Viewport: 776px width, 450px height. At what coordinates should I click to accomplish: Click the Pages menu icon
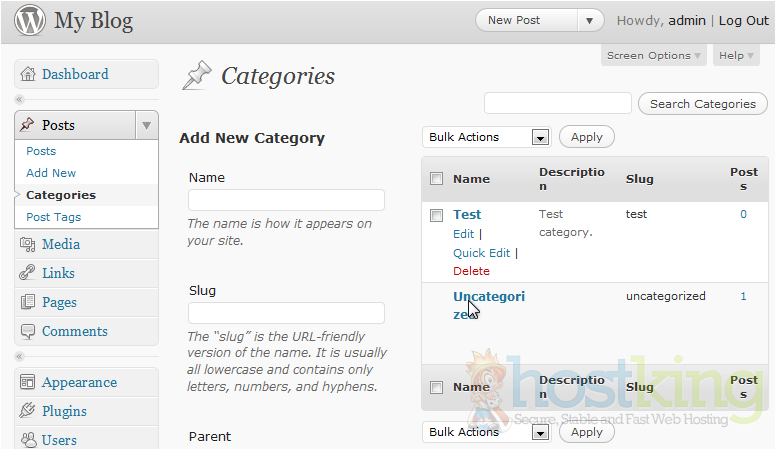tap(27, 303)
